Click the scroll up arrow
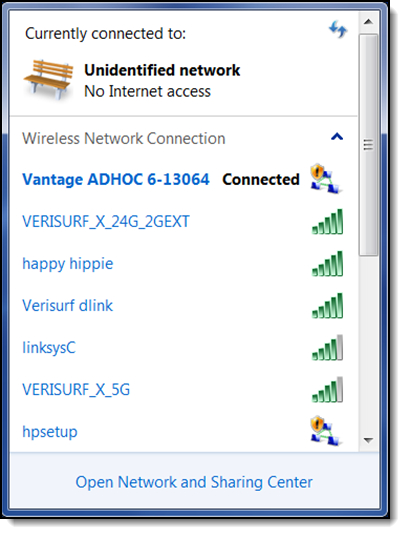Viewport: 405px width, 534px height. pyautogui.click(x=368, y=22)
